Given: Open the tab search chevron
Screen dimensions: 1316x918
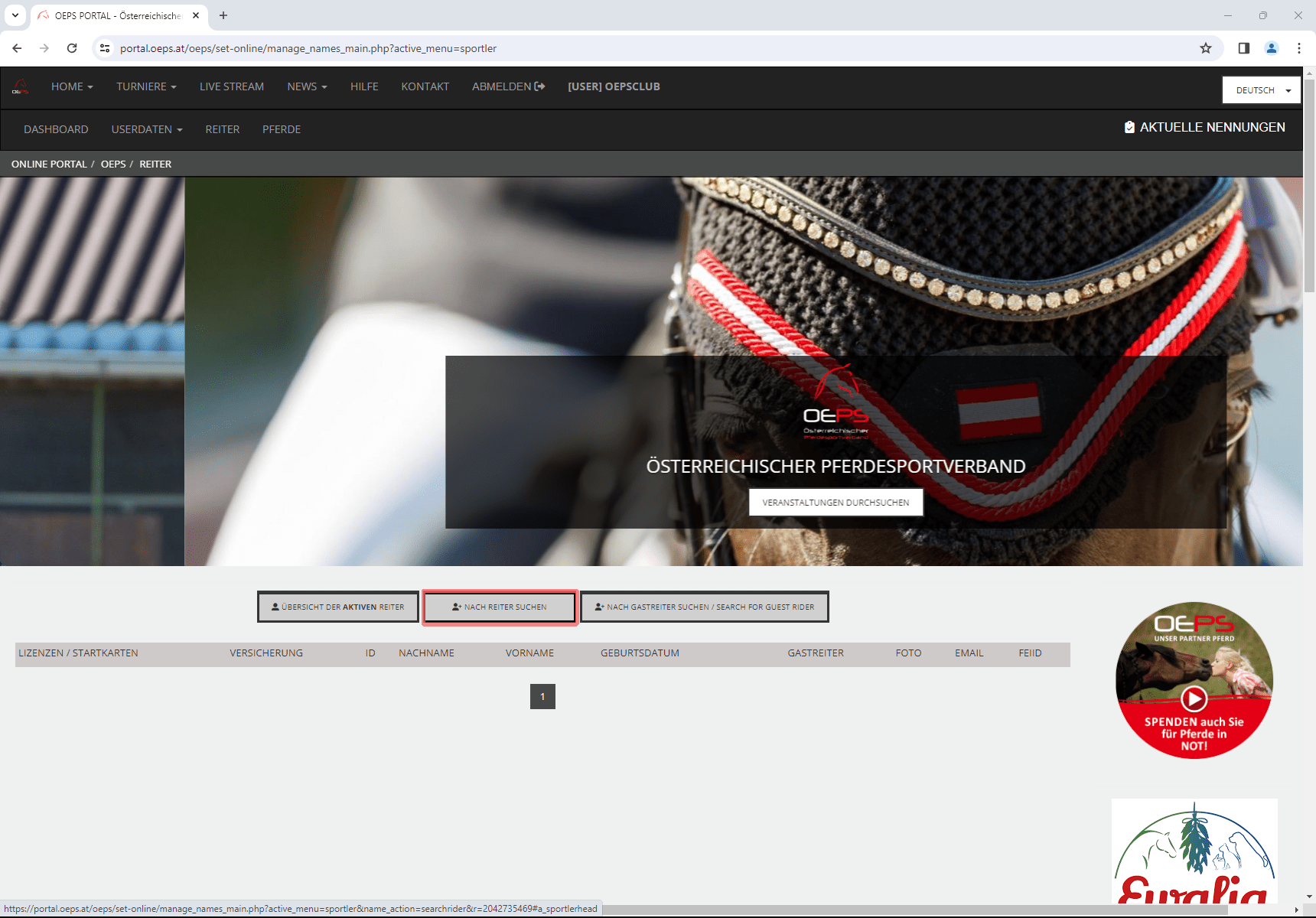Looking at the screenshot, I should [x=15, y=15].
